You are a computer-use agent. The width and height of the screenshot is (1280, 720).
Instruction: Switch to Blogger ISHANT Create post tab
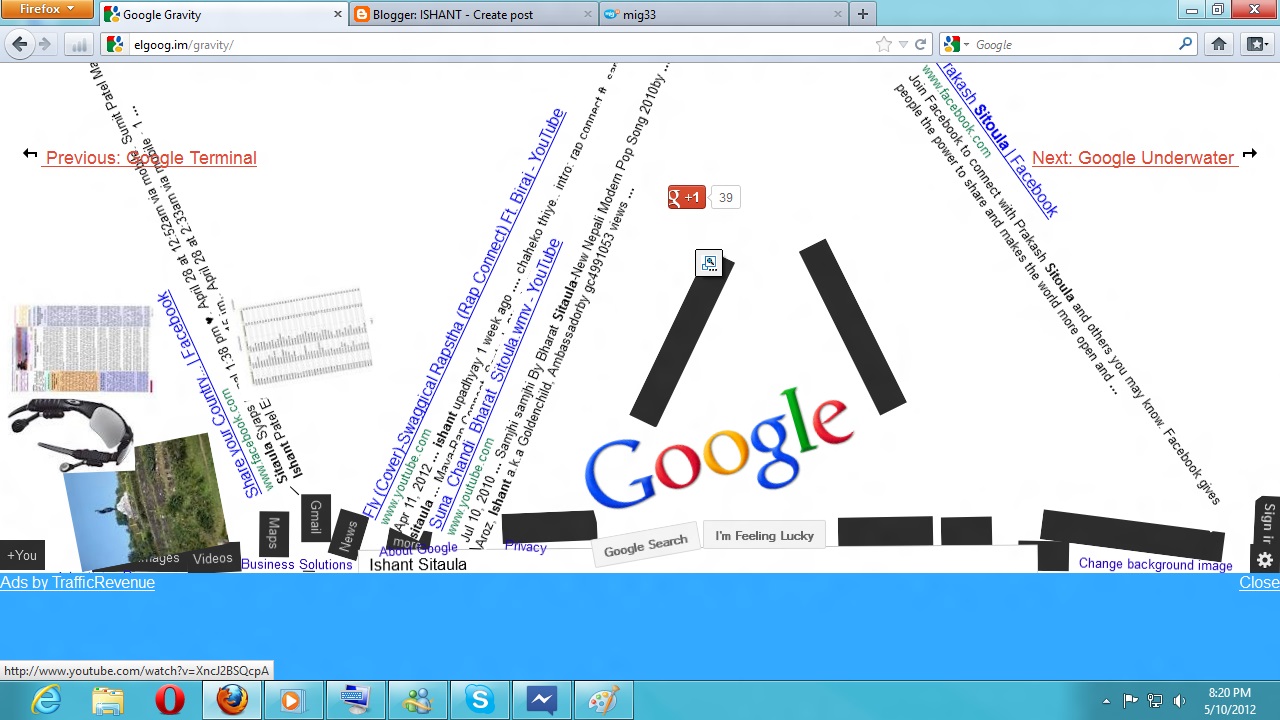[x=474, y=14]
